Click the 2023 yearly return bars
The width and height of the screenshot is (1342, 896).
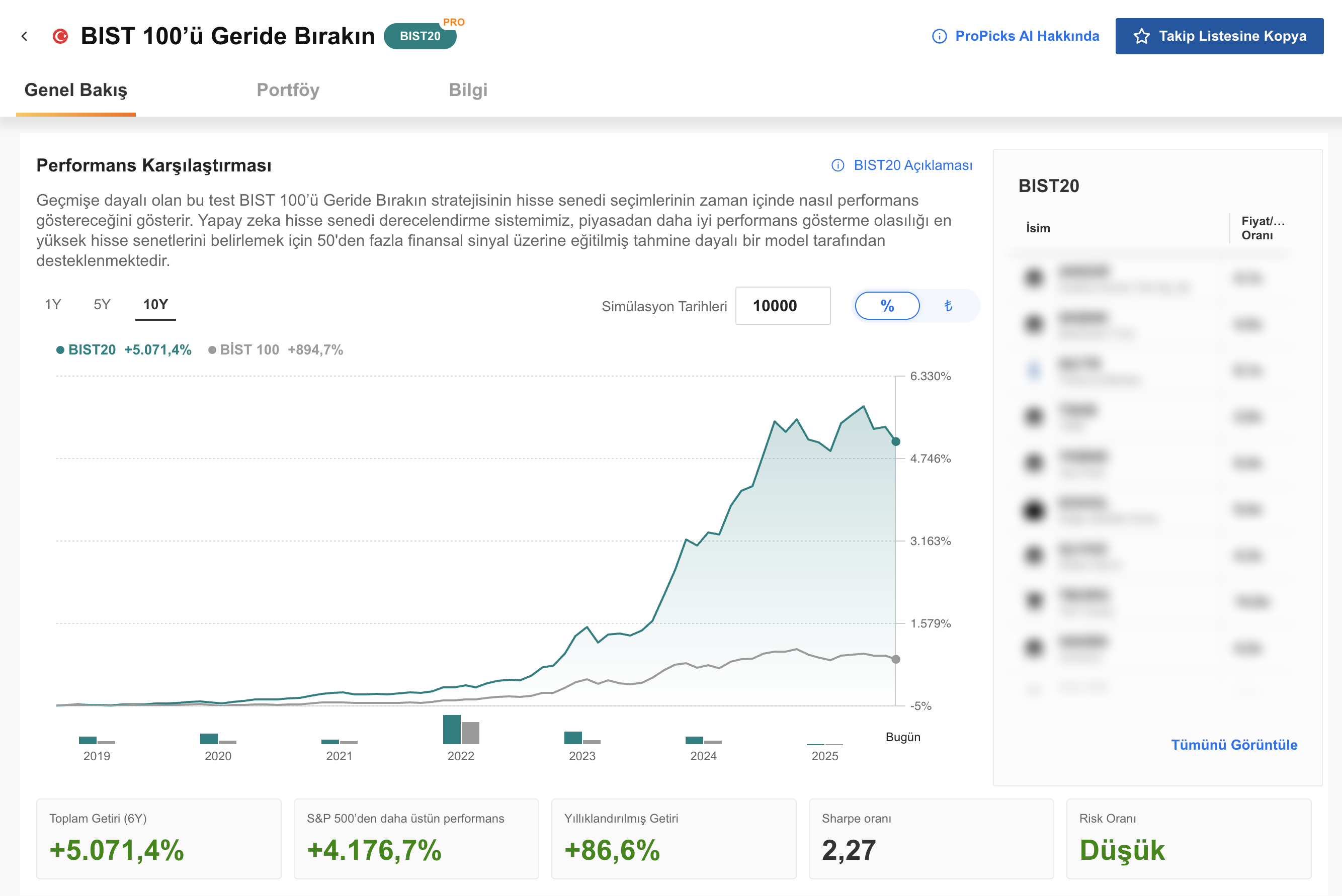click(582, 738)
